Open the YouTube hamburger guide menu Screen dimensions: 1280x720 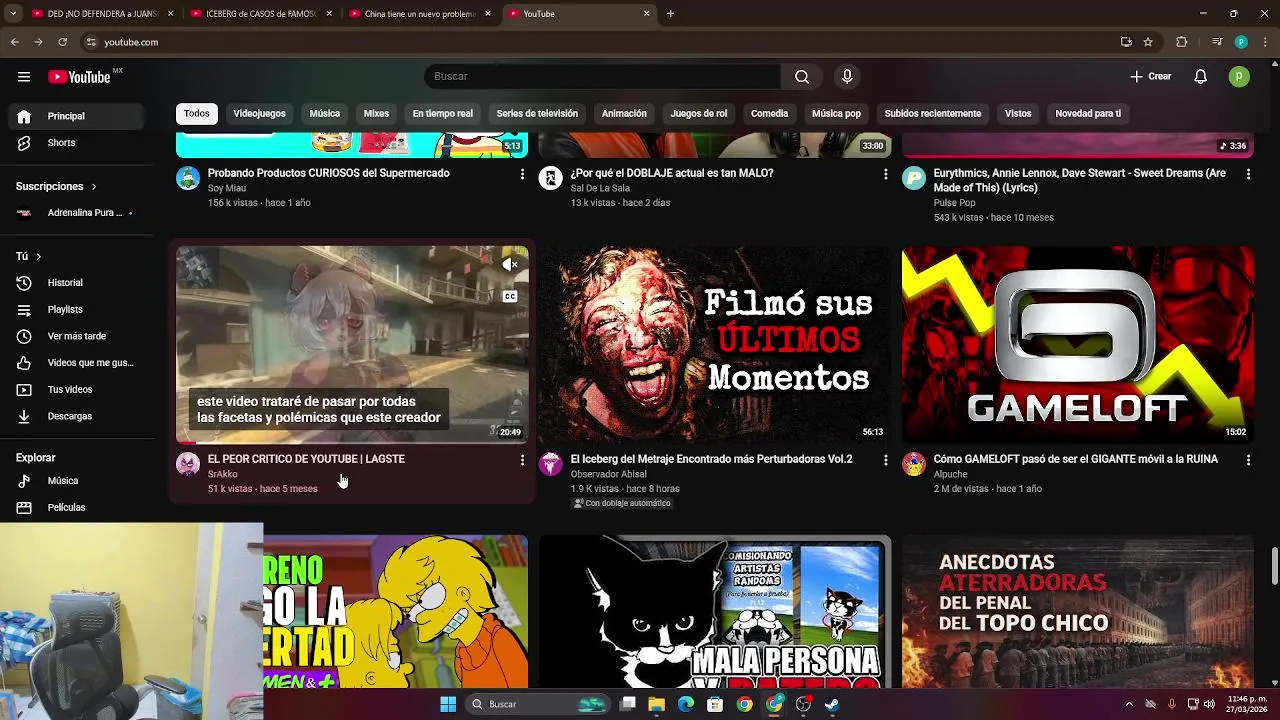click(x=24, y=77)
